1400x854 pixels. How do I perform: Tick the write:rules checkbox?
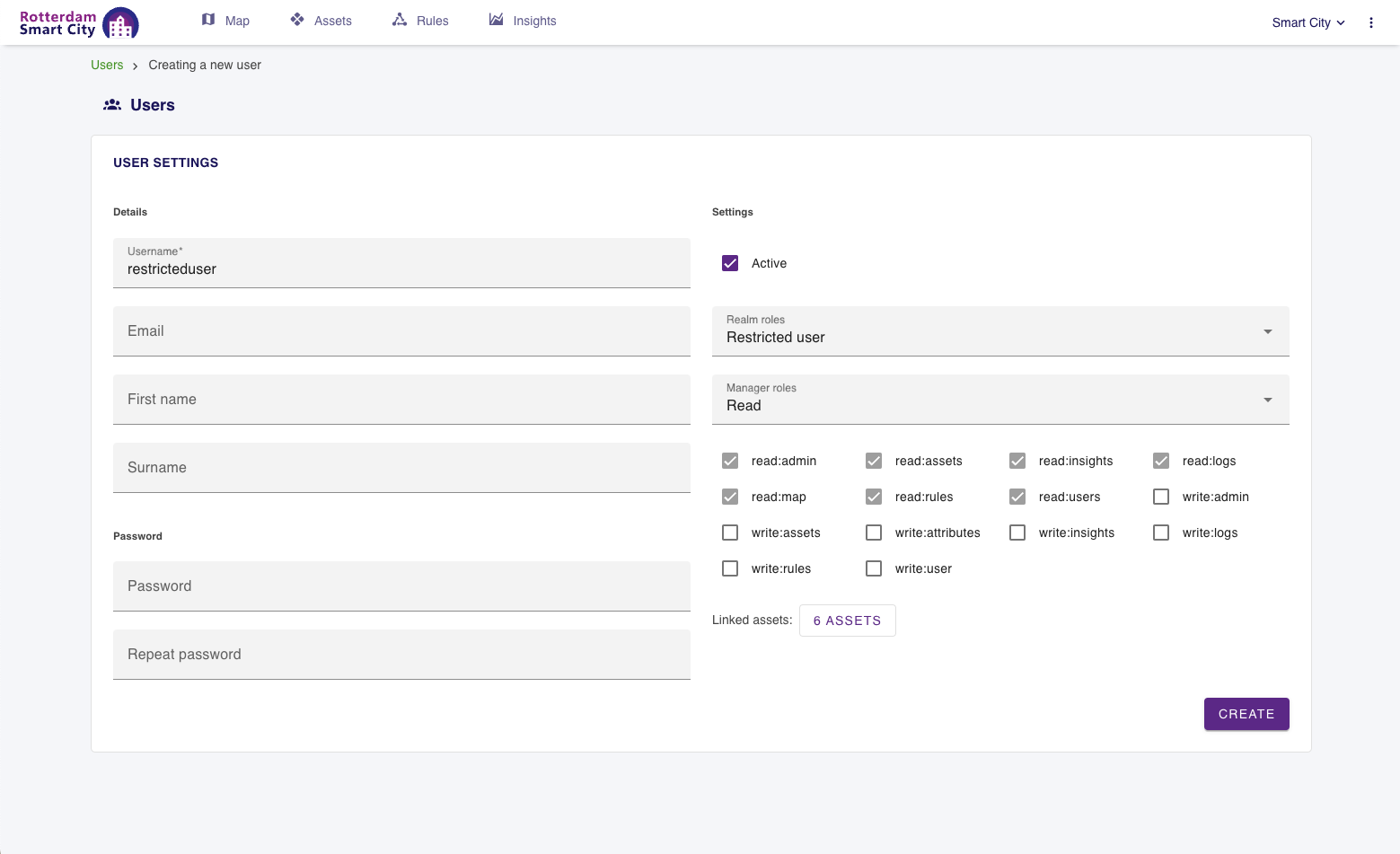coord(730,568)
